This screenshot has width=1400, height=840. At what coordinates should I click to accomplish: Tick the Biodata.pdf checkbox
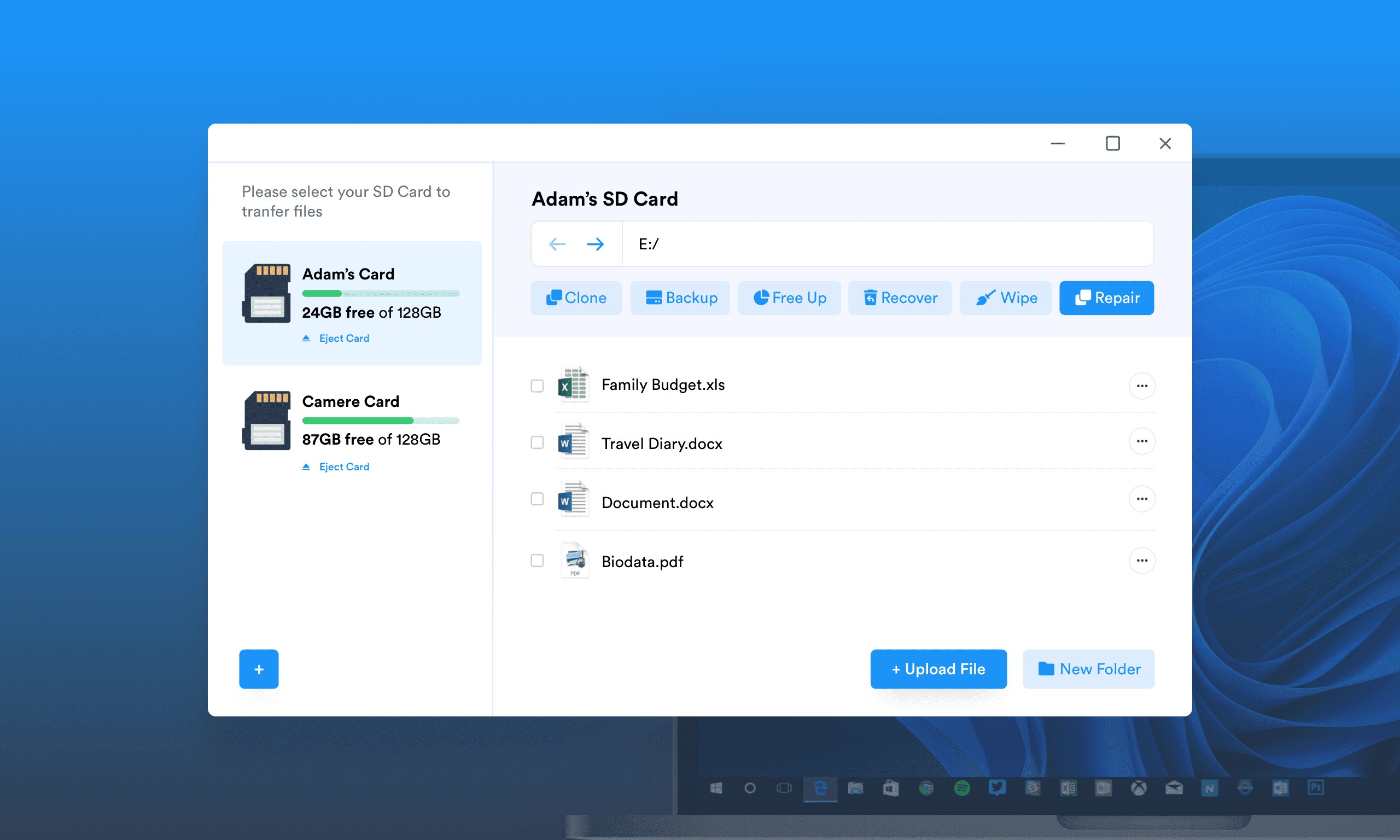tap(536, 561)
